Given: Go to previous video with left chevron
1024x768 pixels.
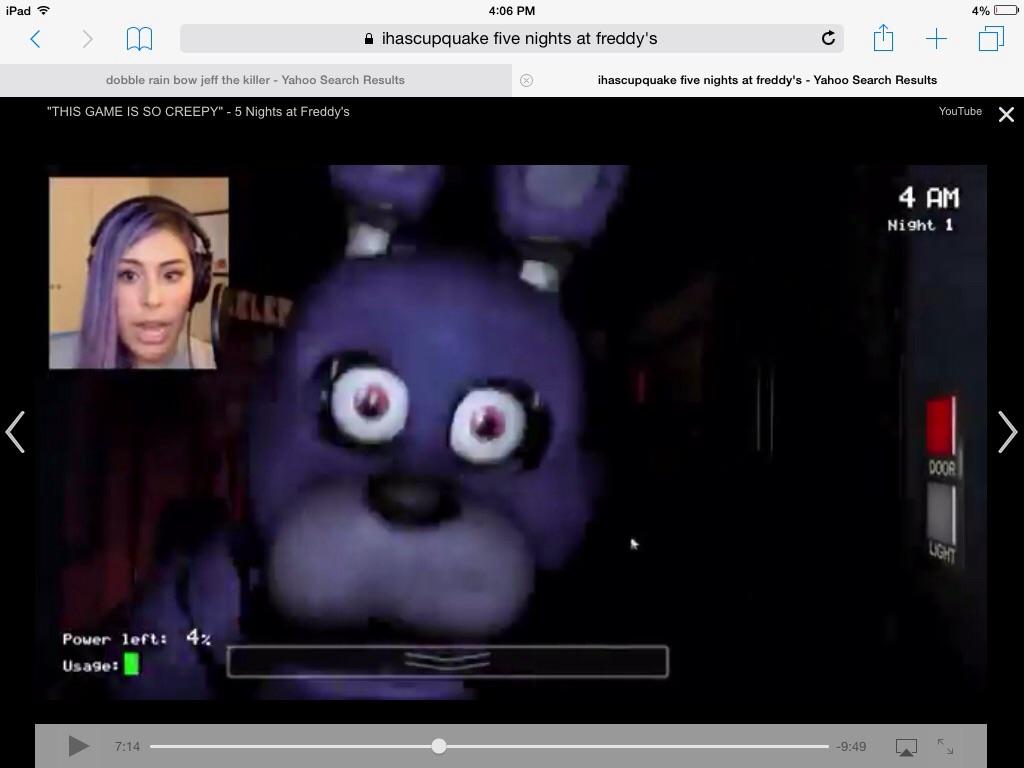Looking at the screenshot, I should point(15,432).
